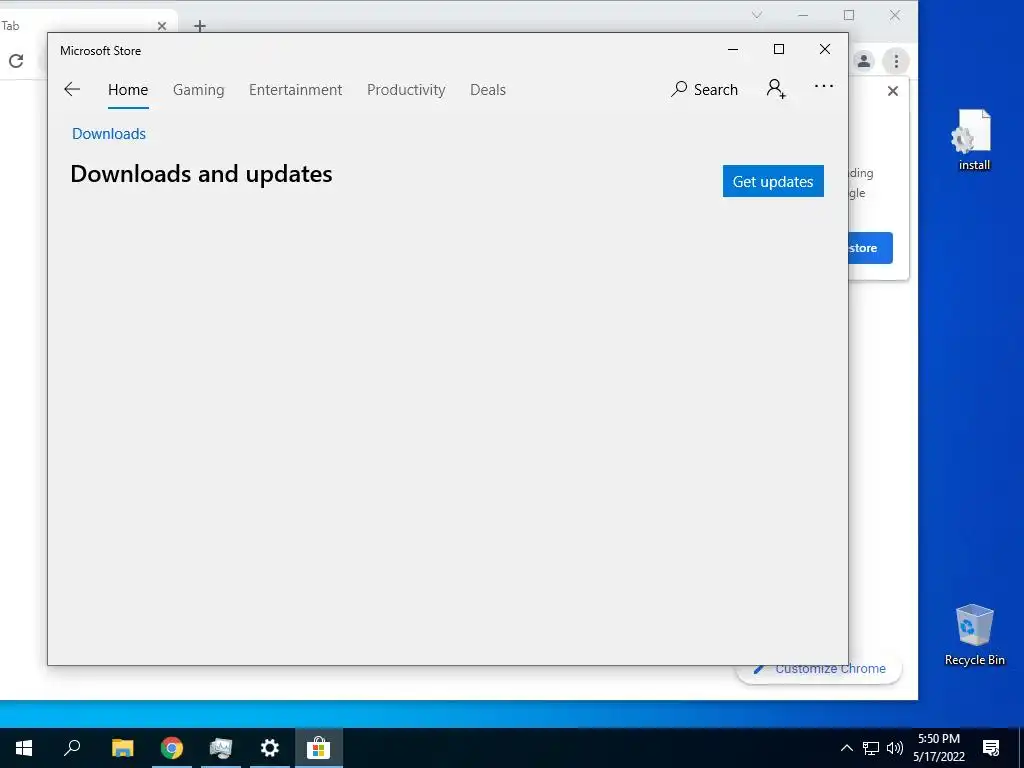This screenshot has height=768, width=1024.
Task: Open the Windows Start menu
Action: click(x=24, y=748)
